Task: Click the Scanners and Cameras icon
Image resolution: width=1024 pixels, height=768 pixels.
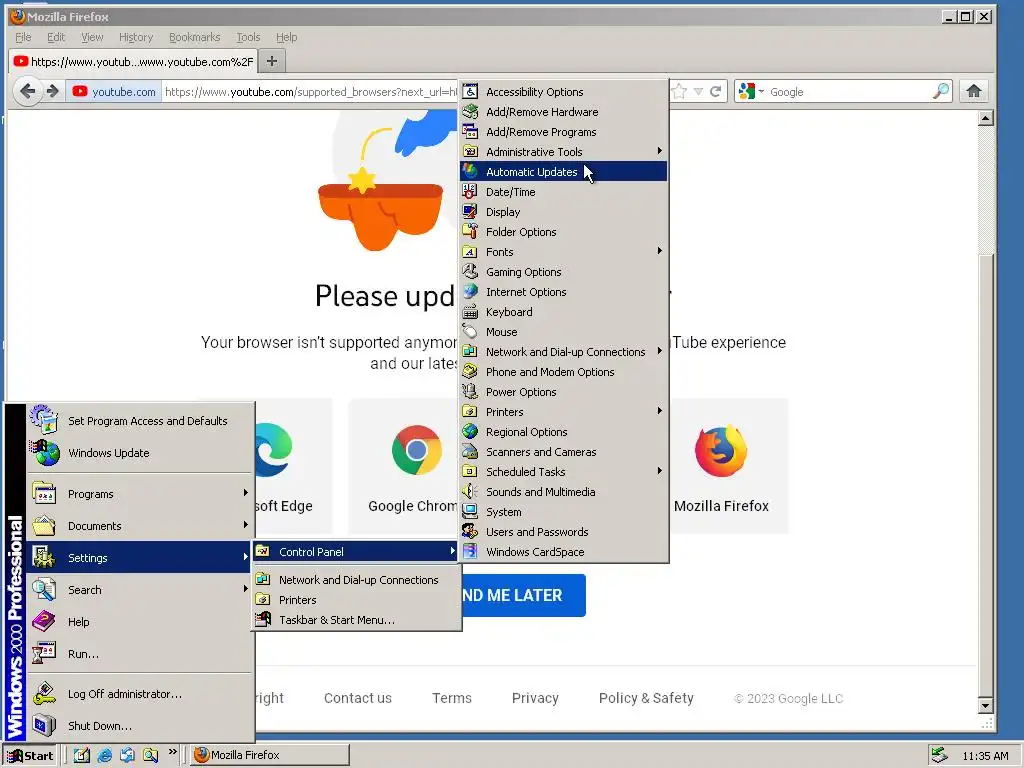Action: (x=470, y=452)
